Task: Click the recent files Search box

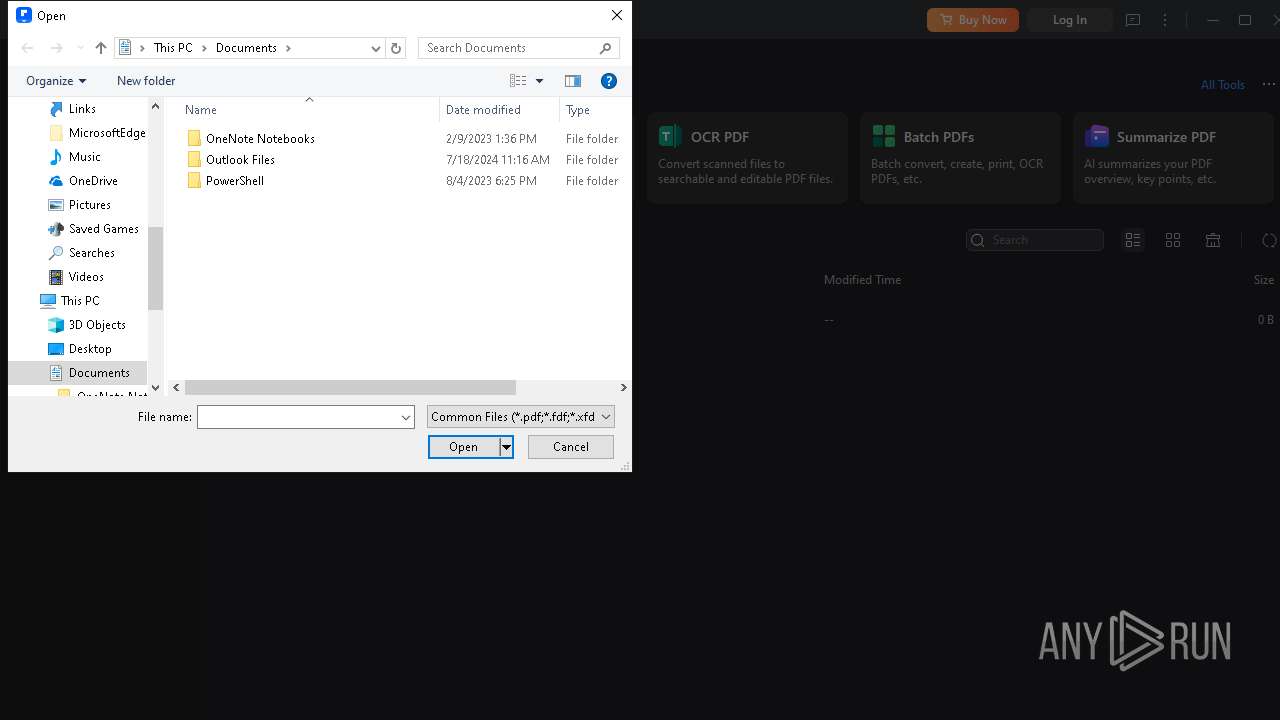Action: point(1035,240)
